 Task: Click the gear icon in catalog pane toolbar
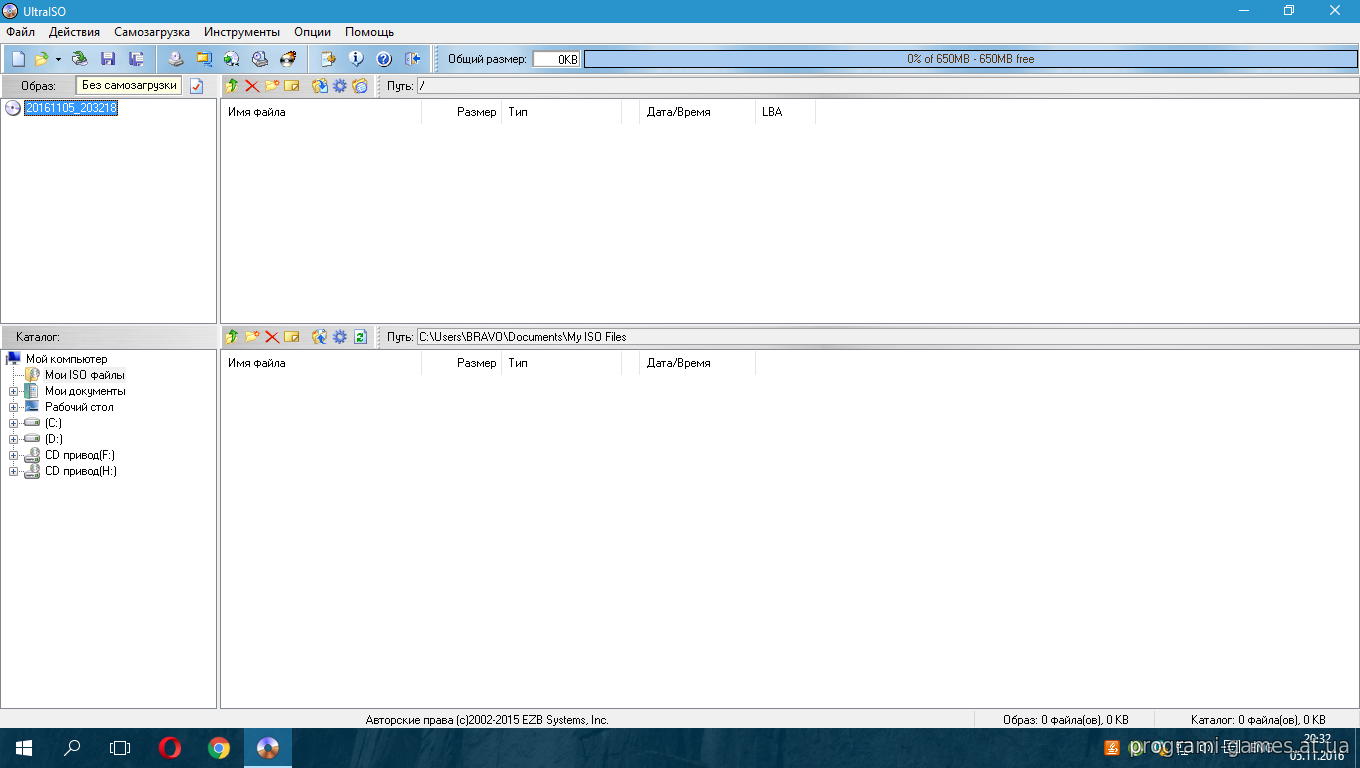point(340,337)
